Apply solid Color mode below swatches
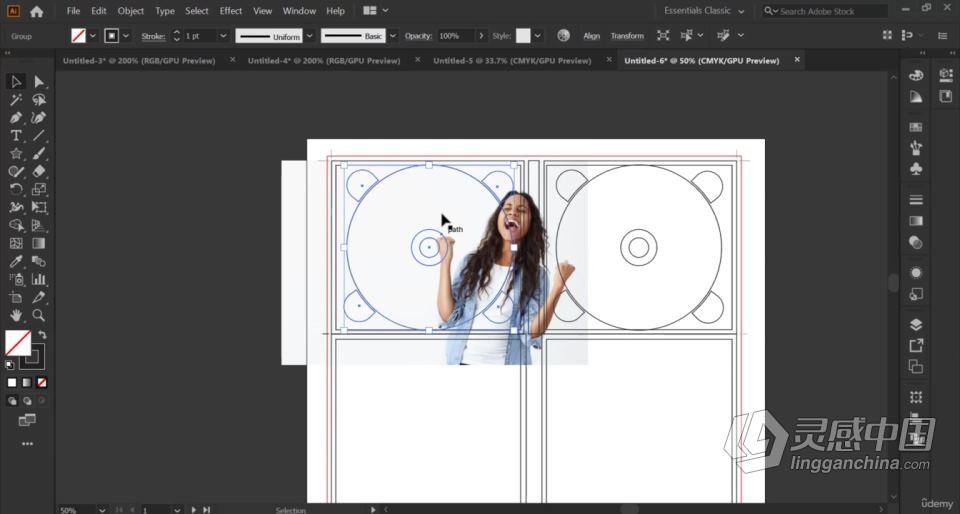This screenshot has height=514, width=960. [x=12, y=382]
